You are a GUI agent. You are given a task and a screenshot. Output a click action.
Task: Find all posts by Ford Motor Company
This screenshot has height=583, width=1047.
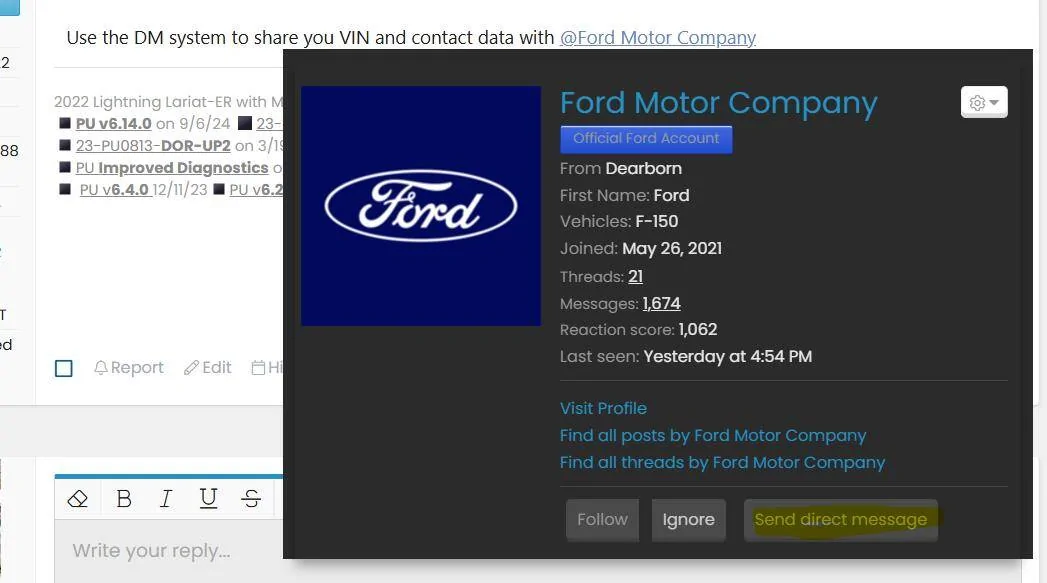coord(712,435)
